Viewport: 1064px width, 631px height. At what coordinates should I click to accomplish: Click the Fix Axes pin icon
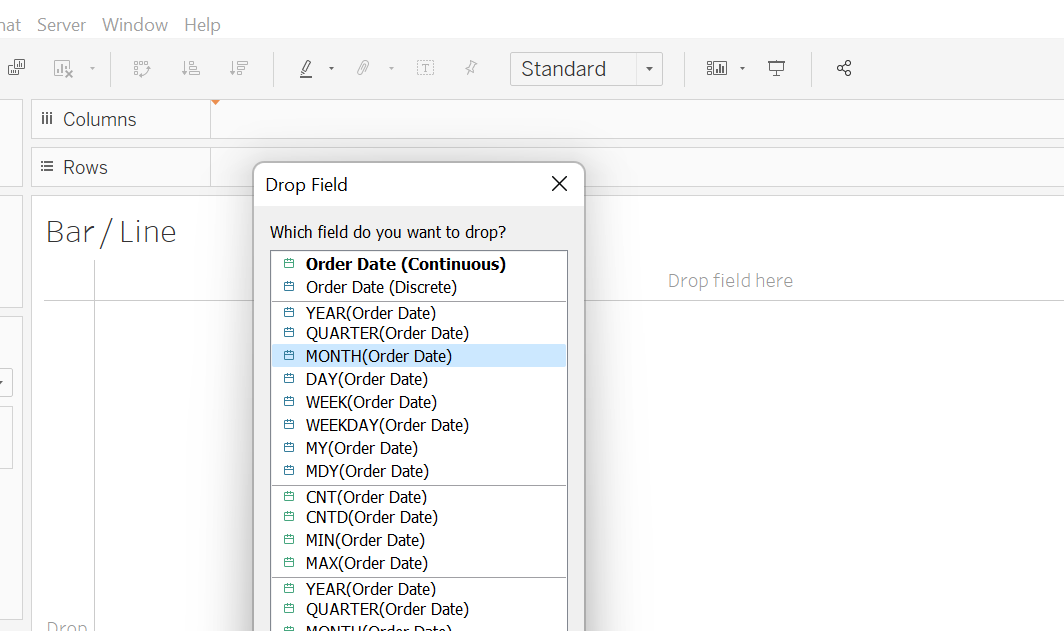[x=471, y=68]
